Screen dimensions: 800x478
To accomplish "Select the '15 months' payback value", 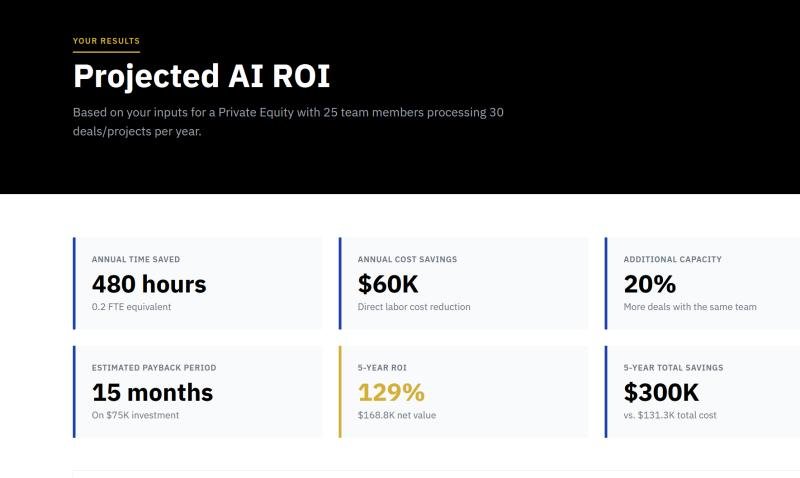I will (x=152, y=392).
